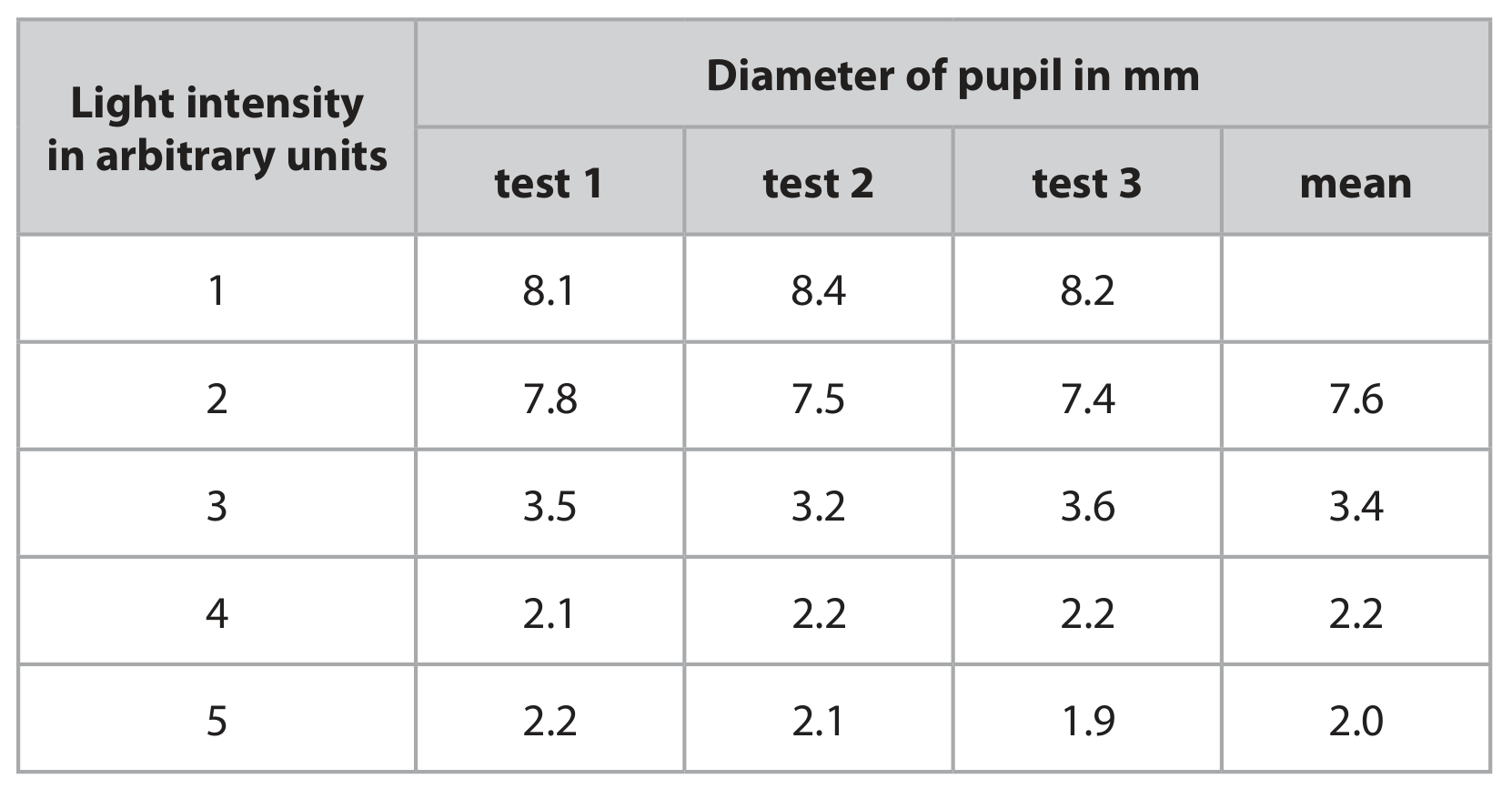Select the mean value 2.0
Viewport: 1512px width, 789px height.
(1356, 719)
